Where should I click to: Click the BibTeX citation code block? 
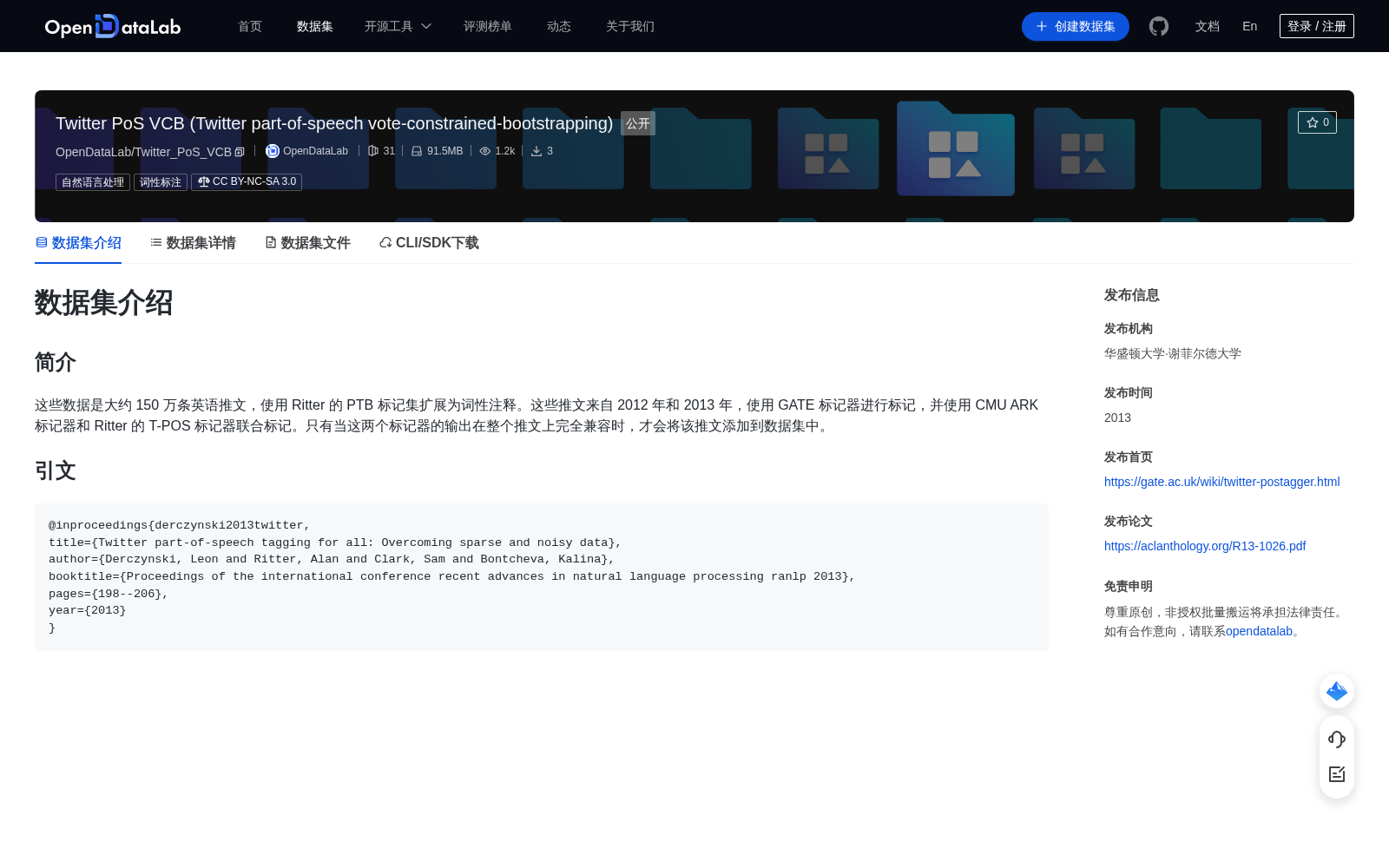tap(542, 577)
